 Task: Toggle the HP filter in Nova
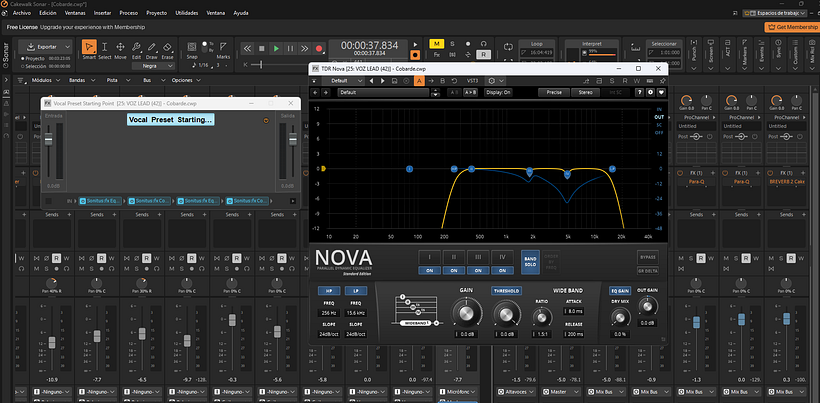[328, 291]
